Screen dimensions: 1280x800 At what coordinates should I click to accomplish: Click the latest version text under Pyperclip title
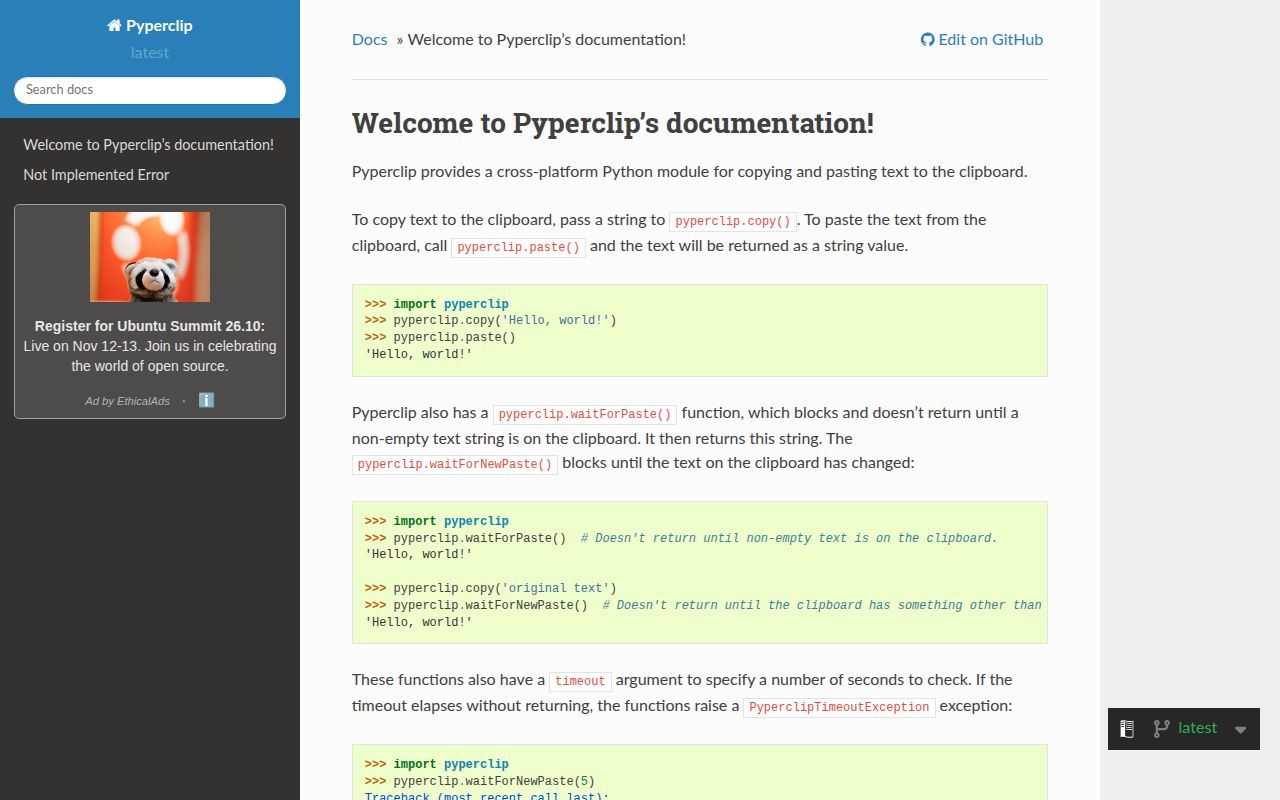click(150, 53)
